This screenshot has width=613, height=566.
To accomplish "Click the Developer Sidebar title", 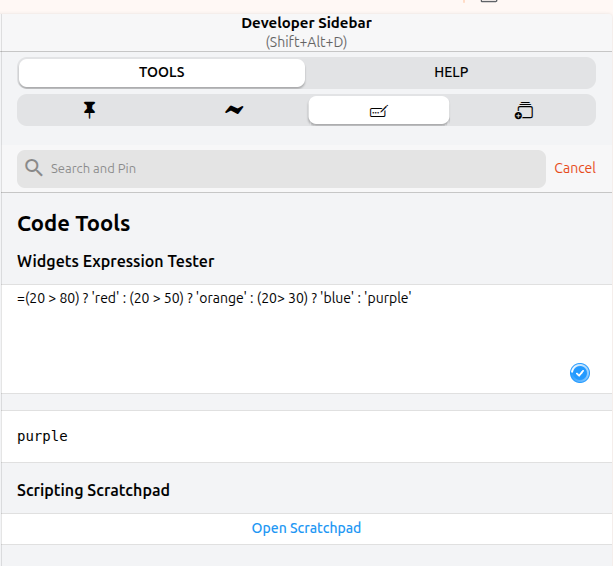I will click(306, 23).
